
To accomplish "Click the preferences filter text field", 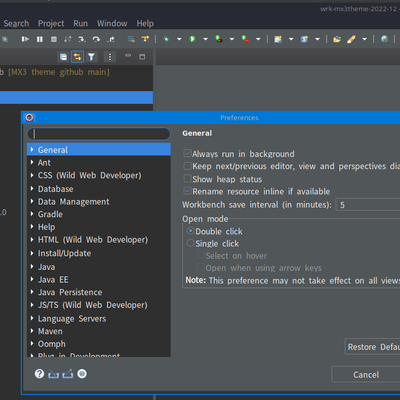I will pyautogui.click(x=99, y=134).
